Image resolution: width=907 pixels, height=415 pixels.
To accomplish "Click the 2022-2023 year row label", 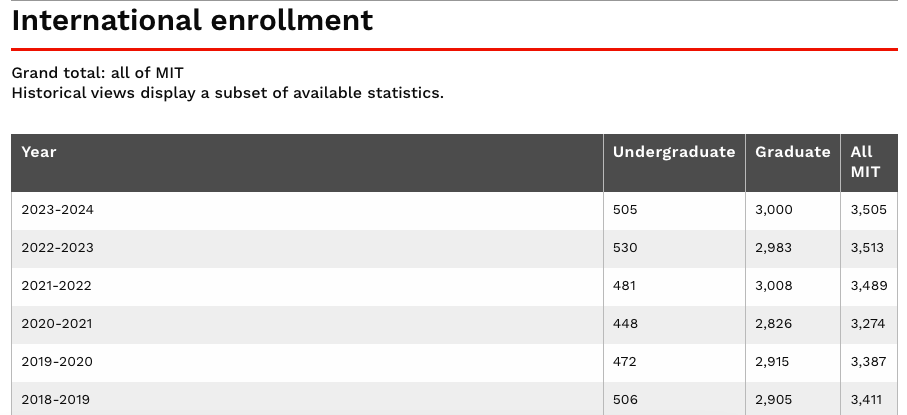I will click(57, 248).
